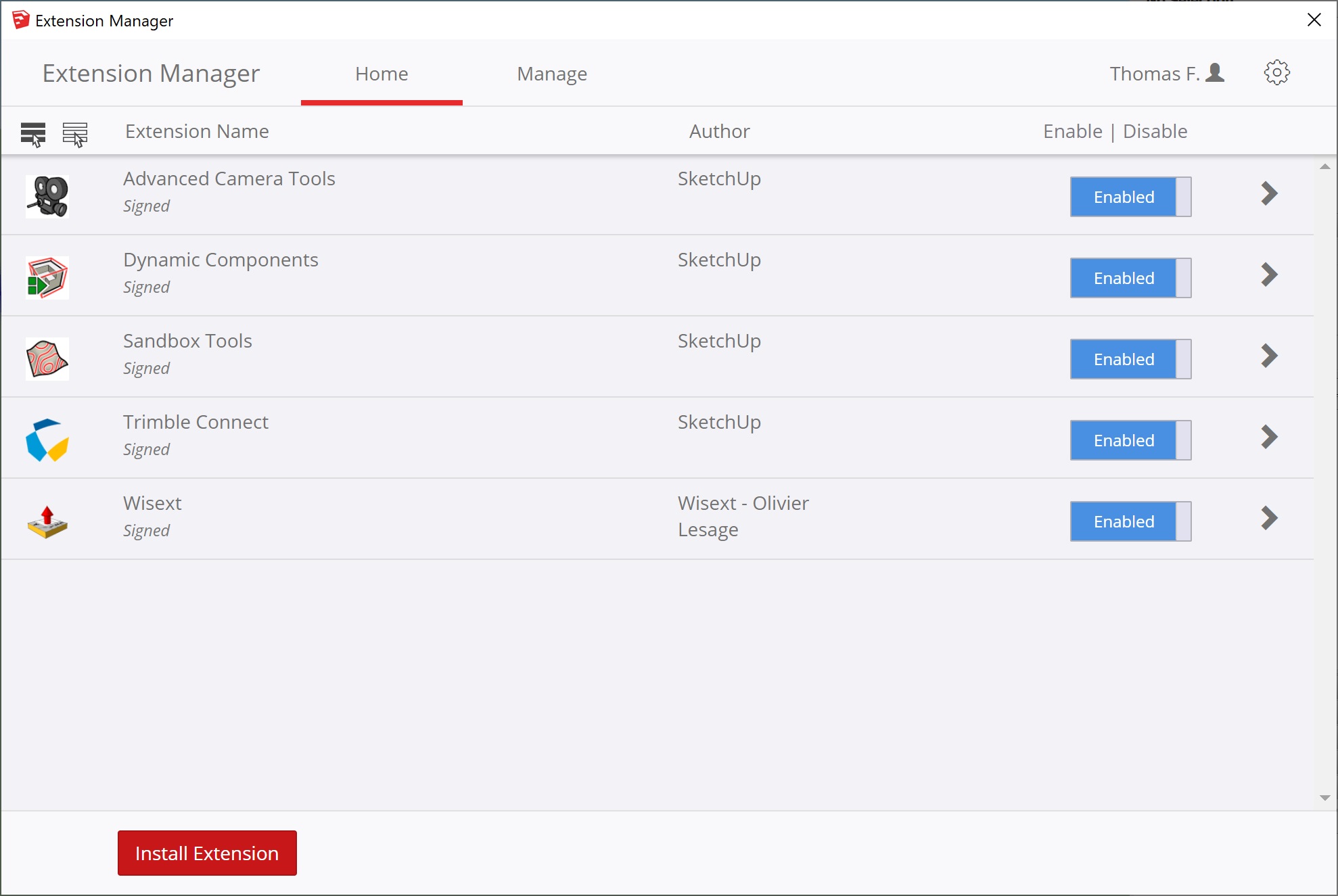1338x896 pixels.
Task: Click the Wisext extension icon
Action: [47, 521]
